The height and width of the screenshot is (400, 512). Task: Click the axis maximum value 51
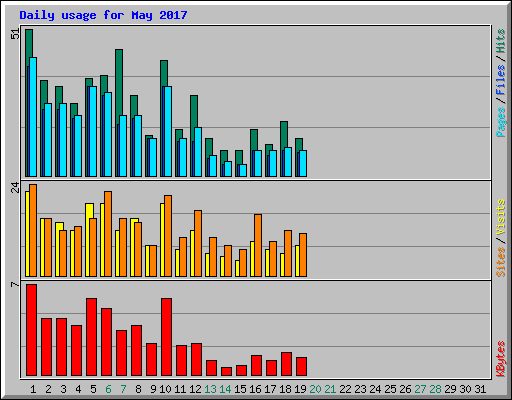point(15,34)
